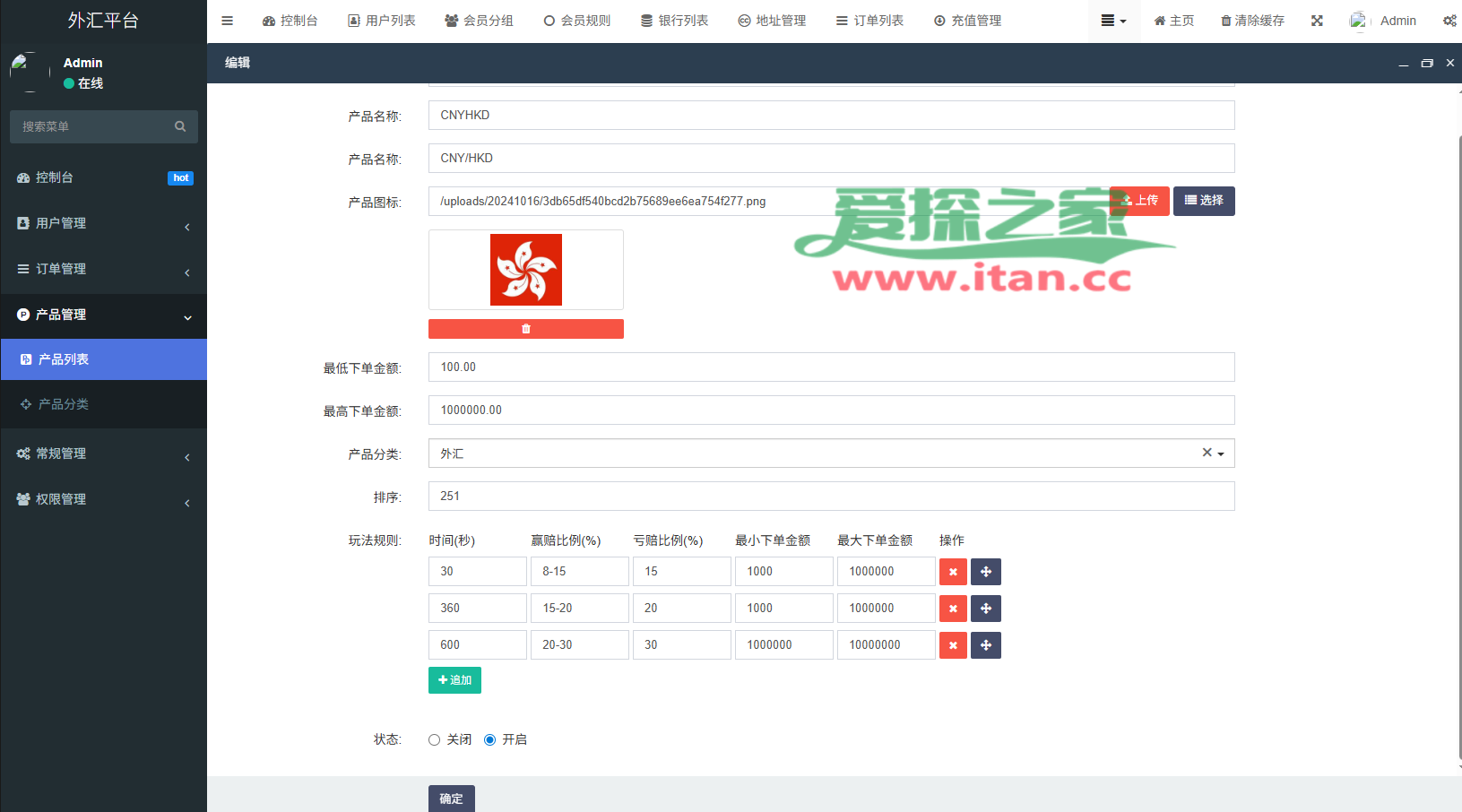Delete the 360-second rule row
Screen dimensions: 1462x812
coord(953,609)
